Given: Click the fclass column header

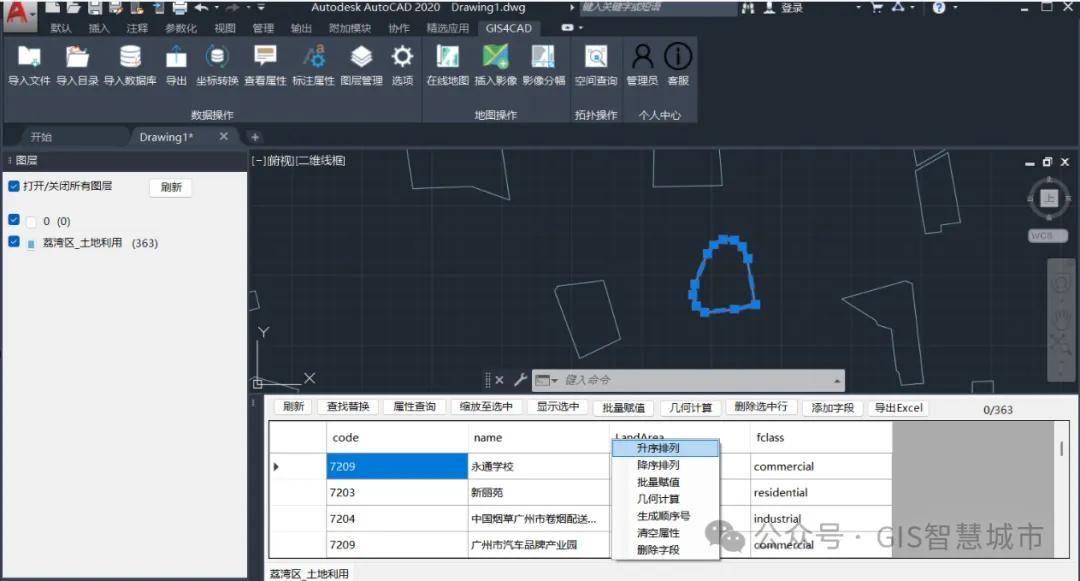Looking at the screenshot, I should [x=821, y=437].
